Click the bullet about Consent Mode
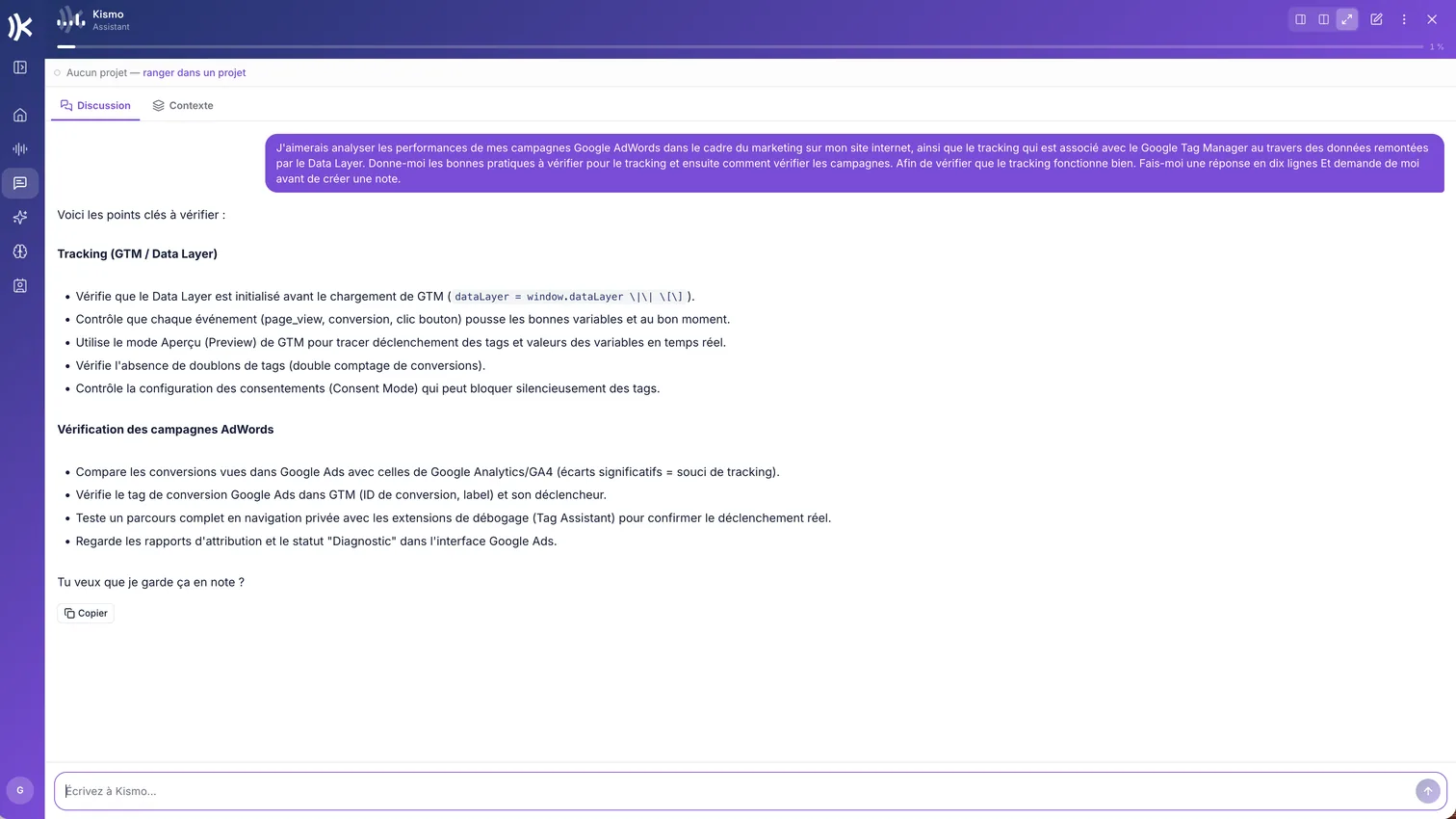This screenshot has width=1456, height=819. (368, 388)
